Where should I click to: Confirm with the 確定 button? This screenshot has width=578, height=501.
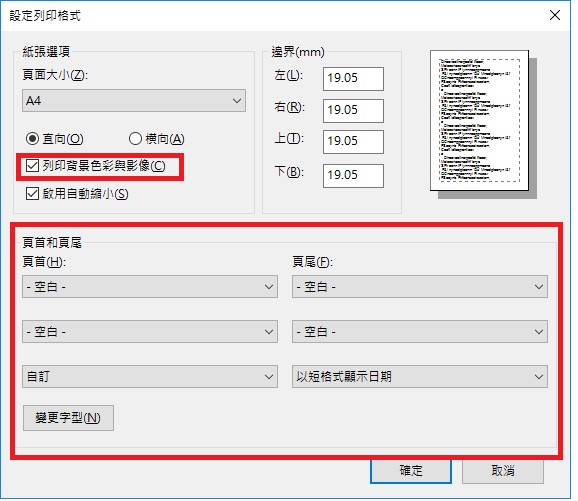coord(411,471)
